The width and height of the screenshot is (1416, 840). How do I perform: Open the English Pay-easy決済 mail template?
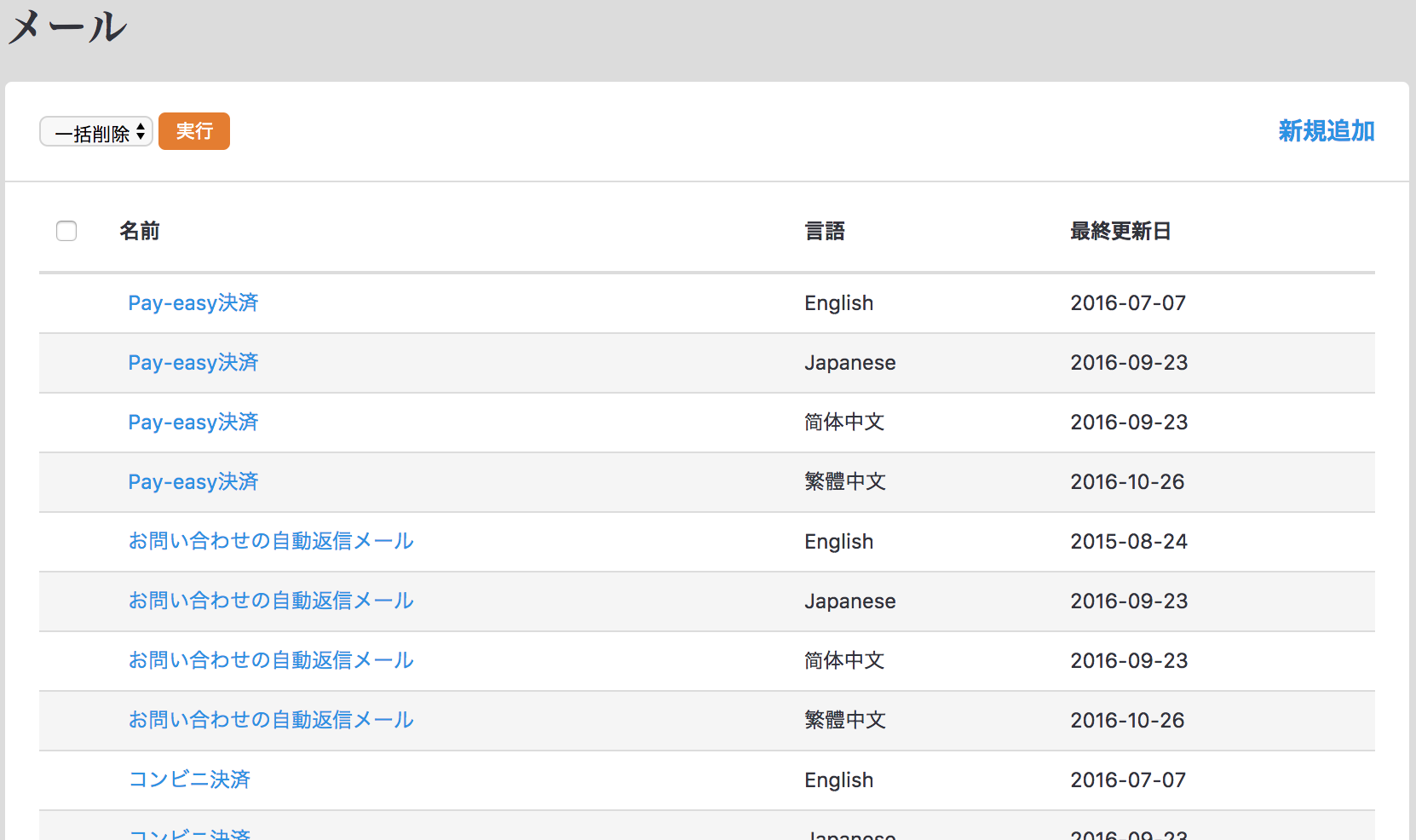pyautogui.click(x=193, y=303)
